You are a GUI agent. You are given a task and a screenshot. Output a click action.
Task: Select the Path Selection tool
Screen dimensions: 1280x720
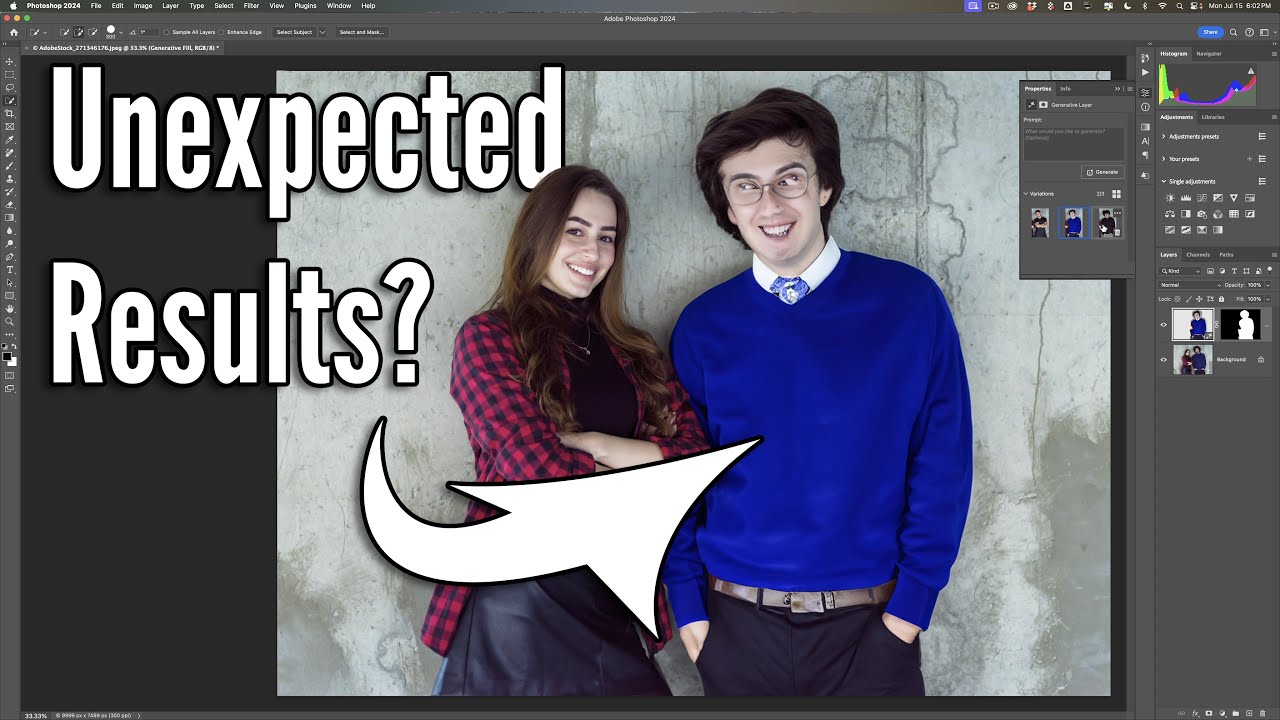(x=10, y=283)
